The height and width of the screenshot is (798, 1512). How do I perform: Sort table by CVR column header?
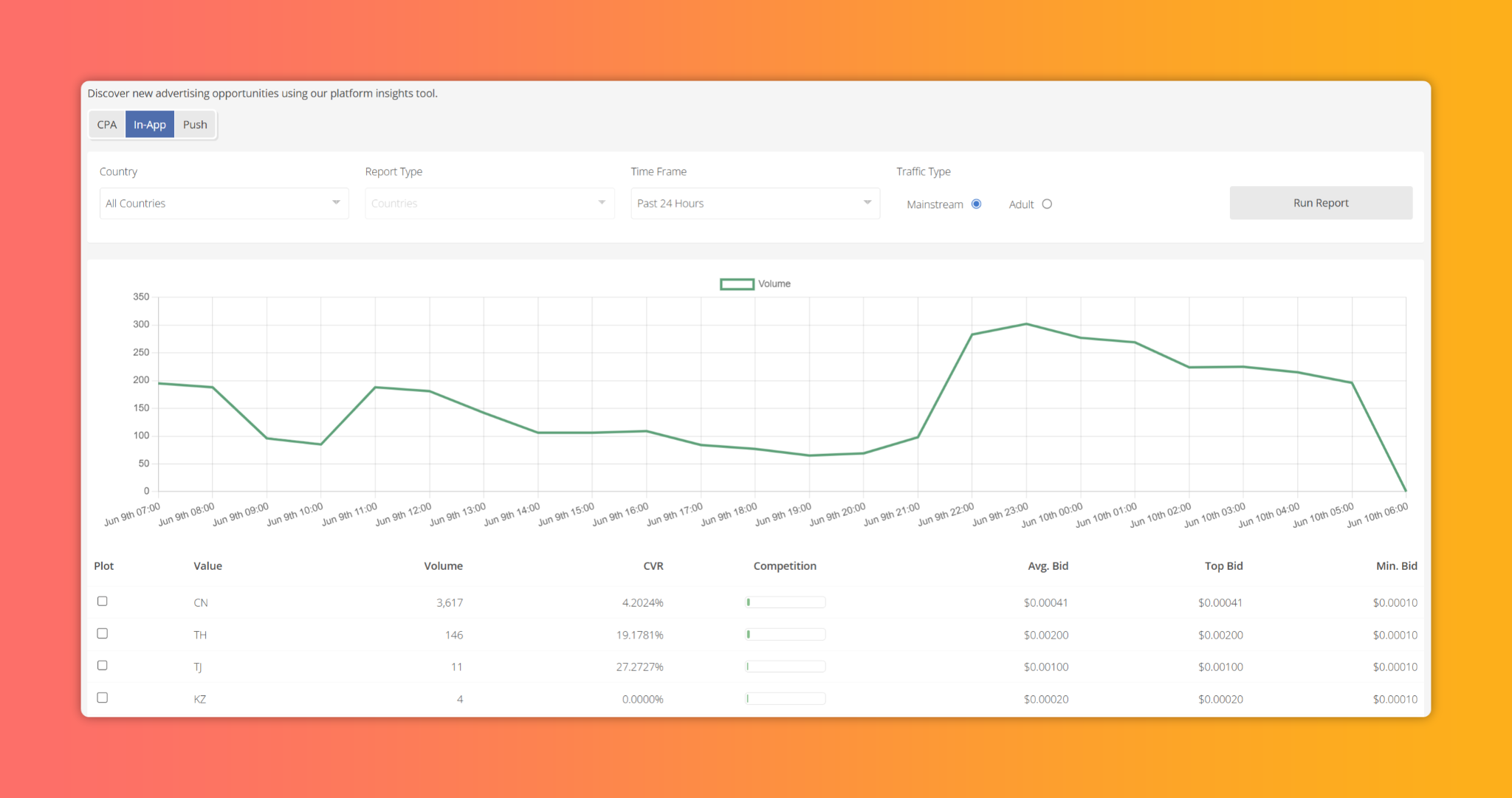653,566
